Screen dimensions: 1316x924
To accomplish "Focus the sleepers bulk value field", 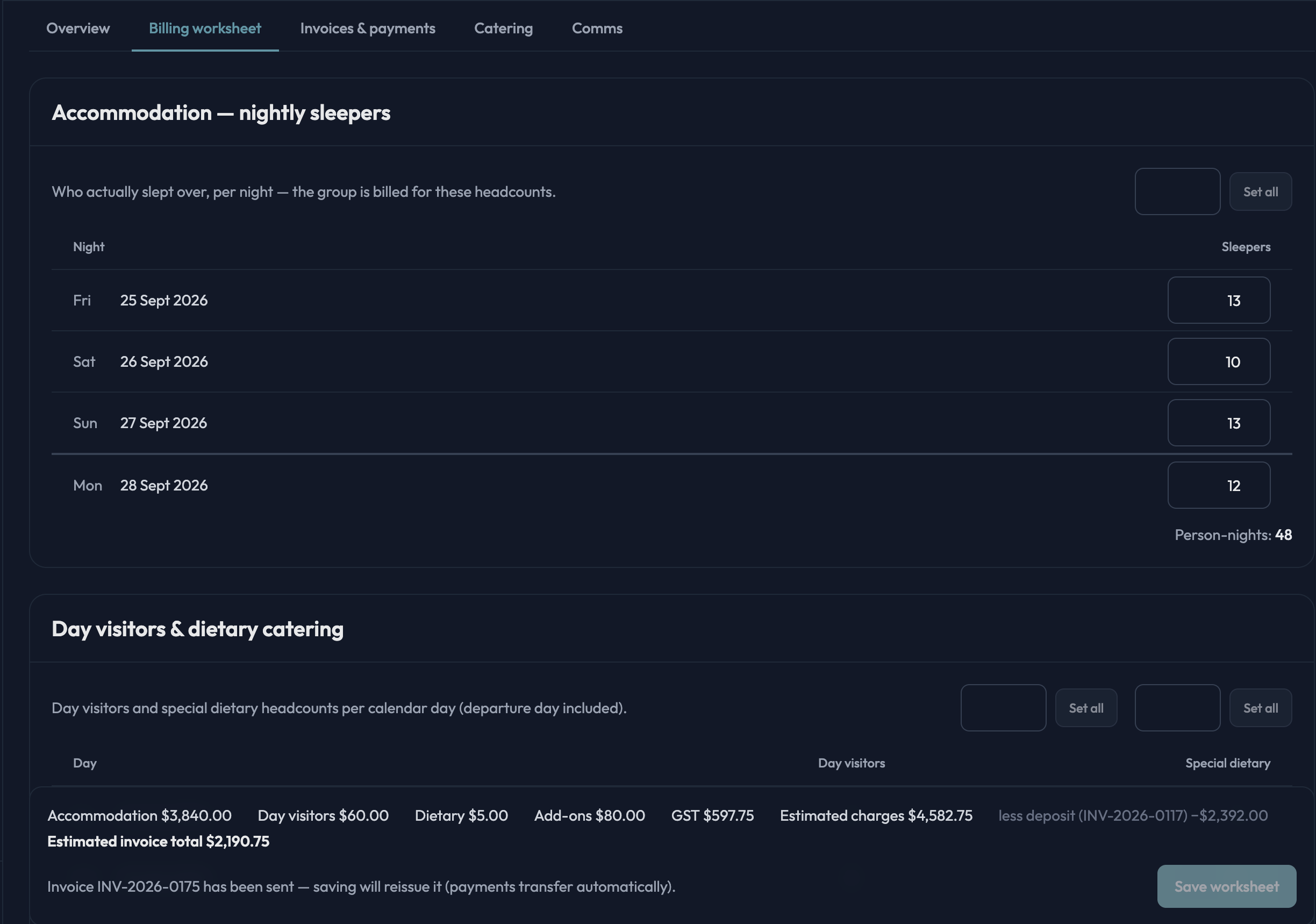I will tap(1177, 191).
